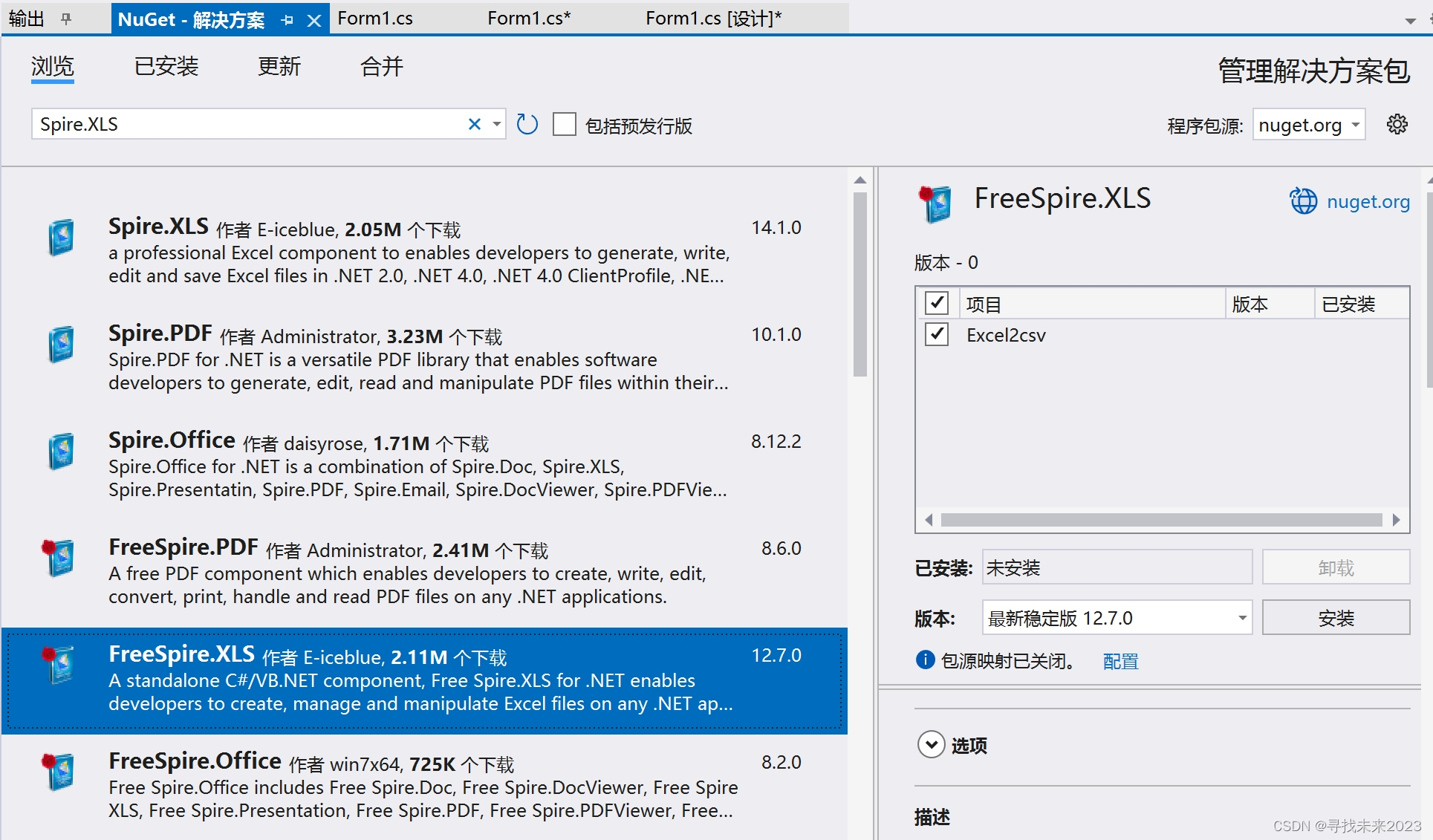Toggle the pin on the 输出 panel
The image size is (1433, 840).
66,18
